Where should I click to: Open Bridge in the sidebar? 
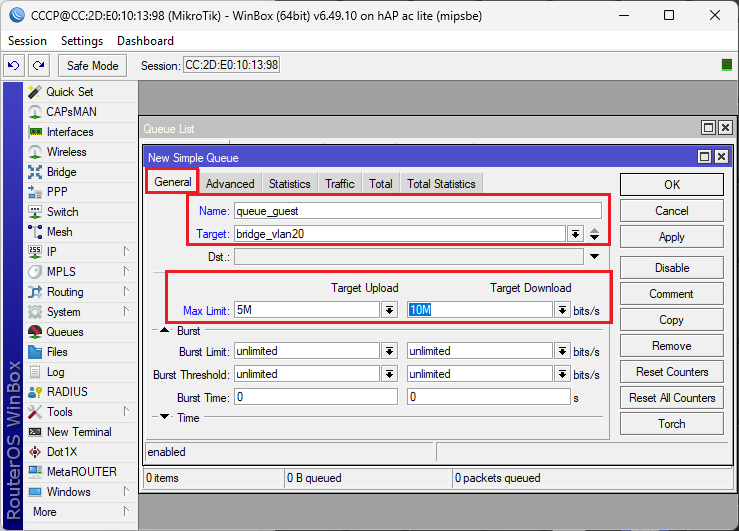81,172
